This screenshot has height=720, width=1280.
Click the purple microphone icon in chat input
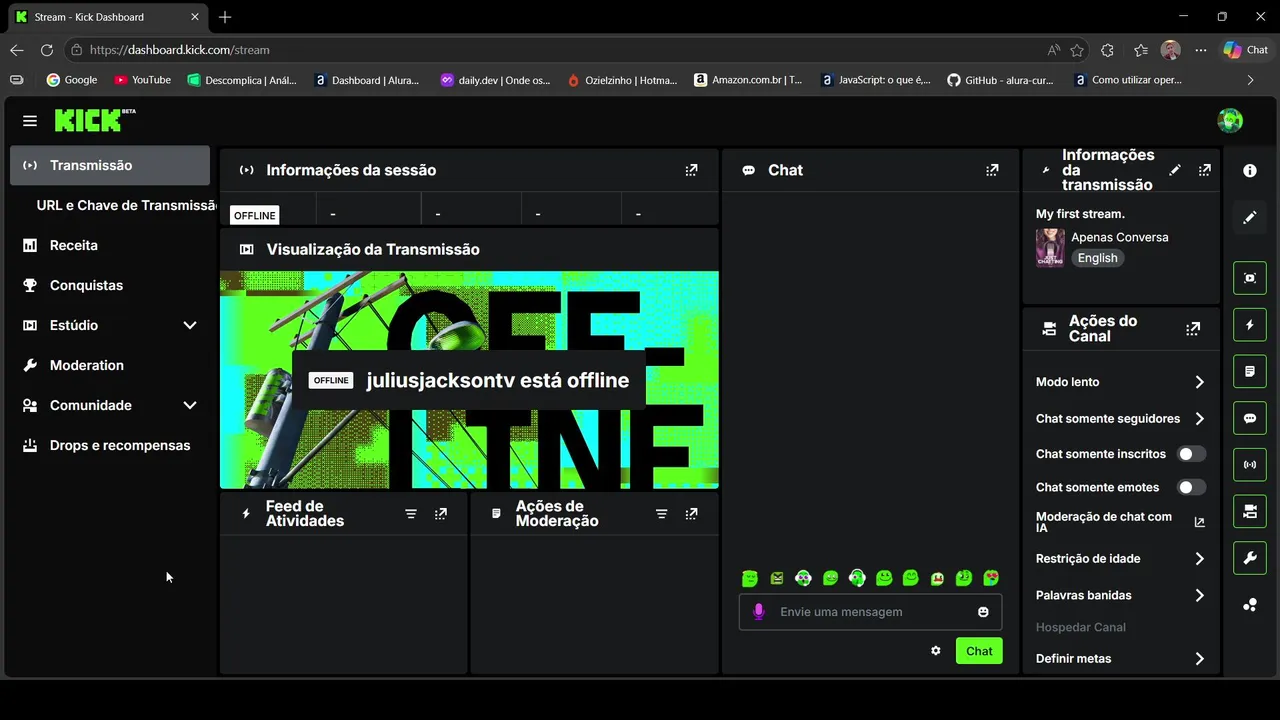(x=759, y=612)
